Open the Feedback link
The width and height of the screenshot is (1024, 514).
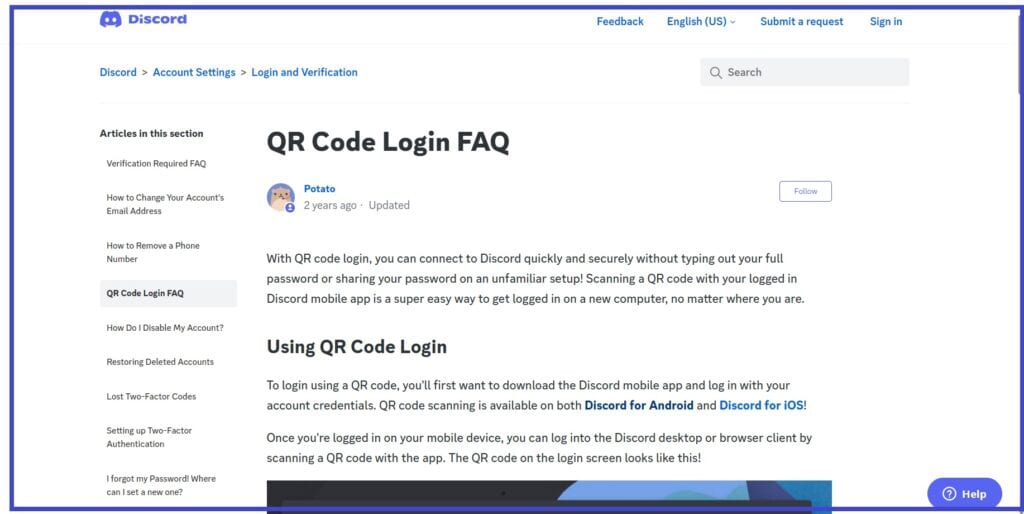click(620, 22)
